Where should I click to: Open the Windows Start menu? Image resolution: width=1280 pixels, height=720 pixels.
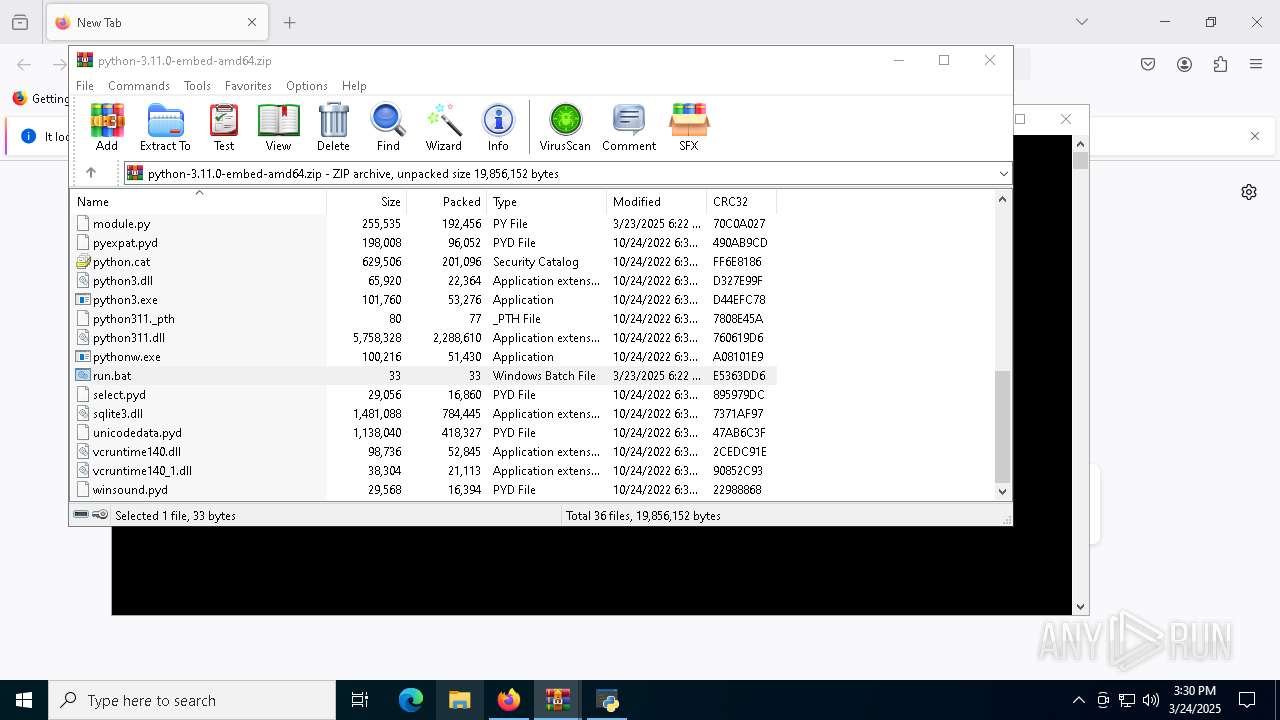pyautogui.click(x=24, y=700)
